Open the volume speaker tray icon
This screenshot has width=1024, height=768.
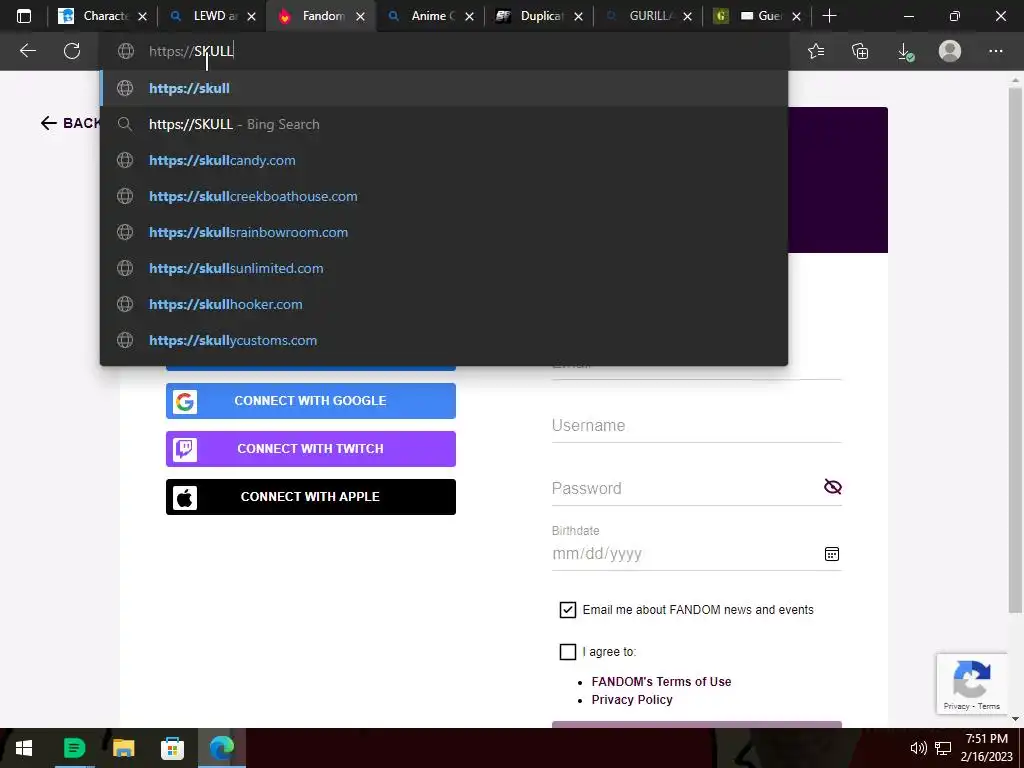click(918, 748)
